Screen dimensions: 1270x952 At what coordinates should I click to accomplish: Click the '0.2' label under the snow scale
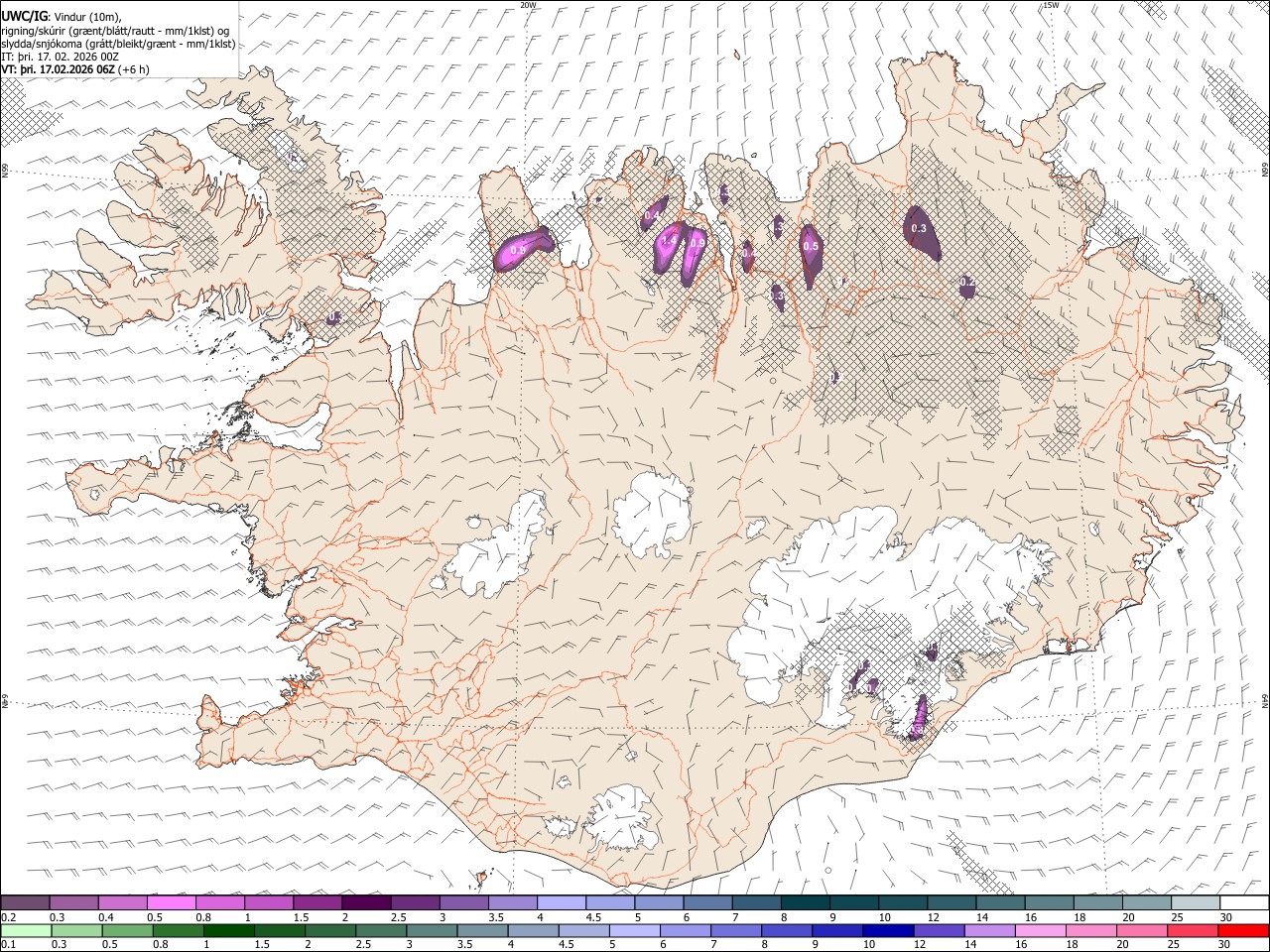pos(9,917)
